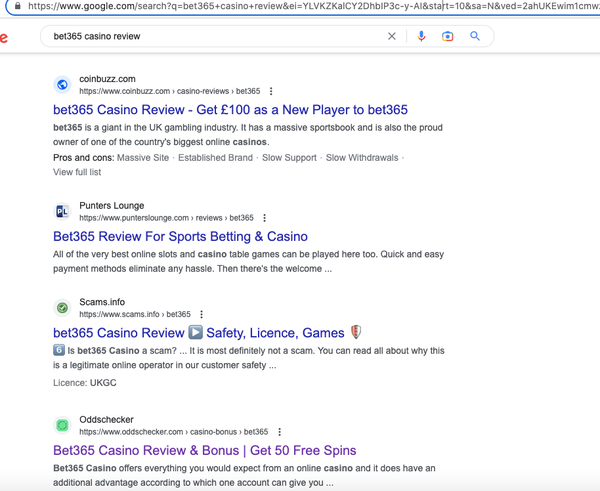Viewport: 600px width, 491px height.
Task: Open three-dot menu for Oddschecker result
Action: tap(280, 432)
